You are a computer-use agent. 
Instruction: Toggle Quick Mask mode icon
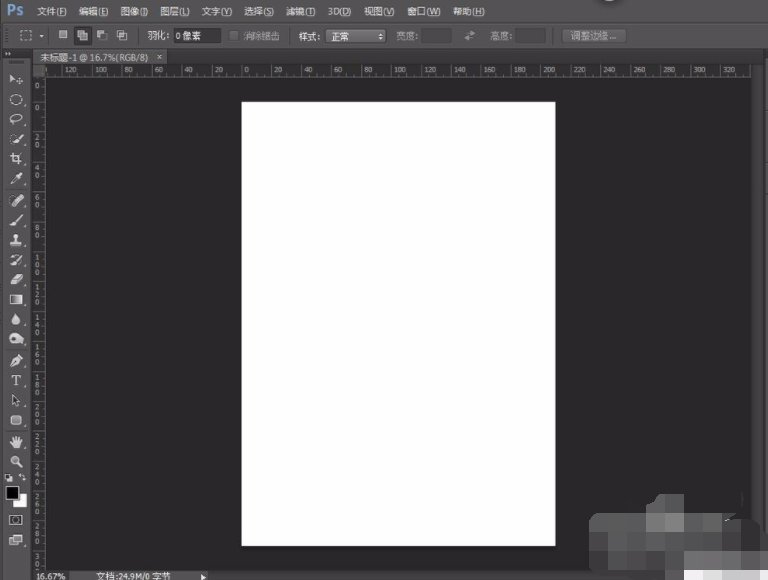coord(16,520)
